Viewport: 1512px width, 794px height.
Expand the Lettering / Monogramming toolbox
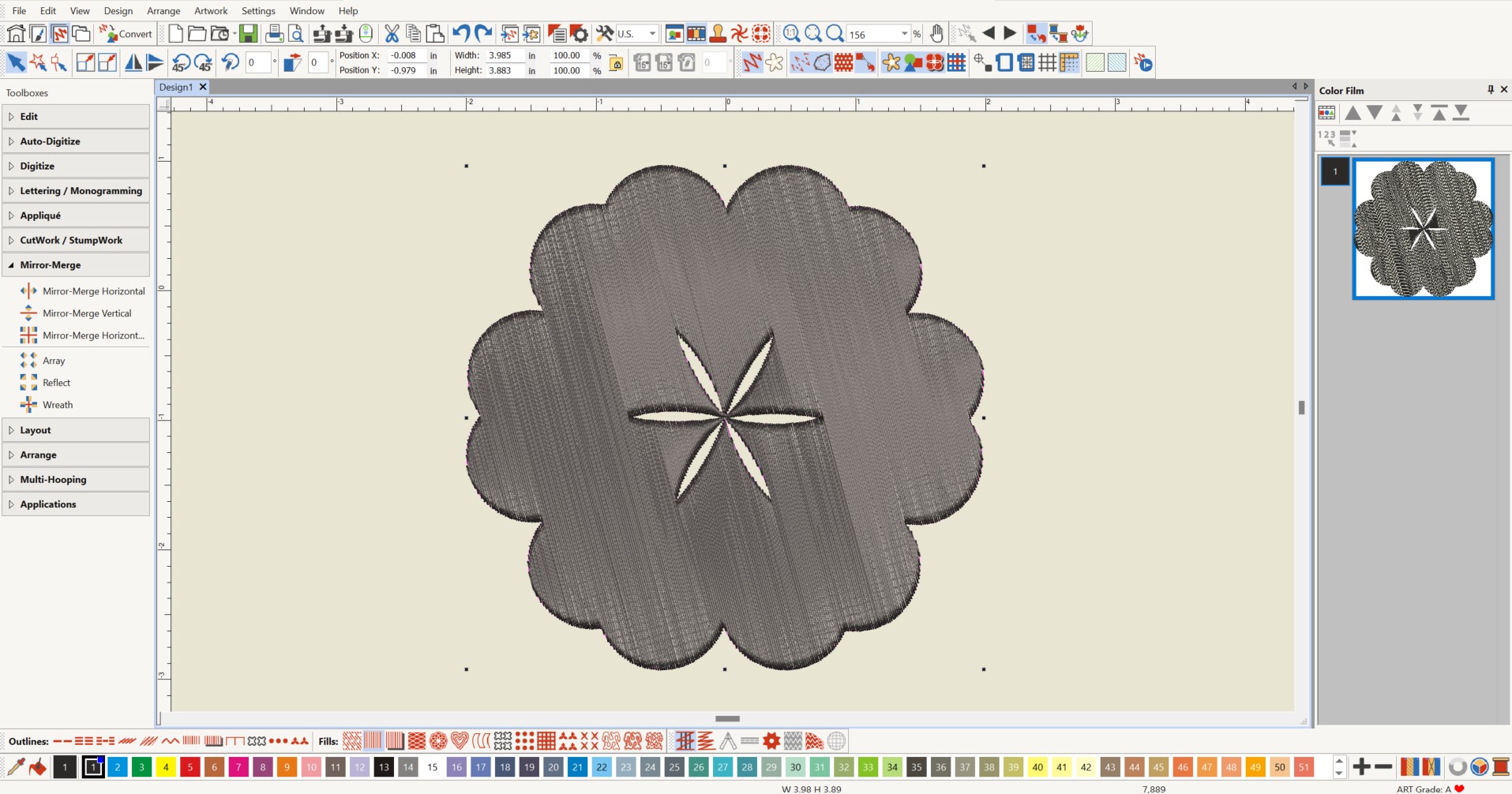pyautogui.click(x=76, y=190)
